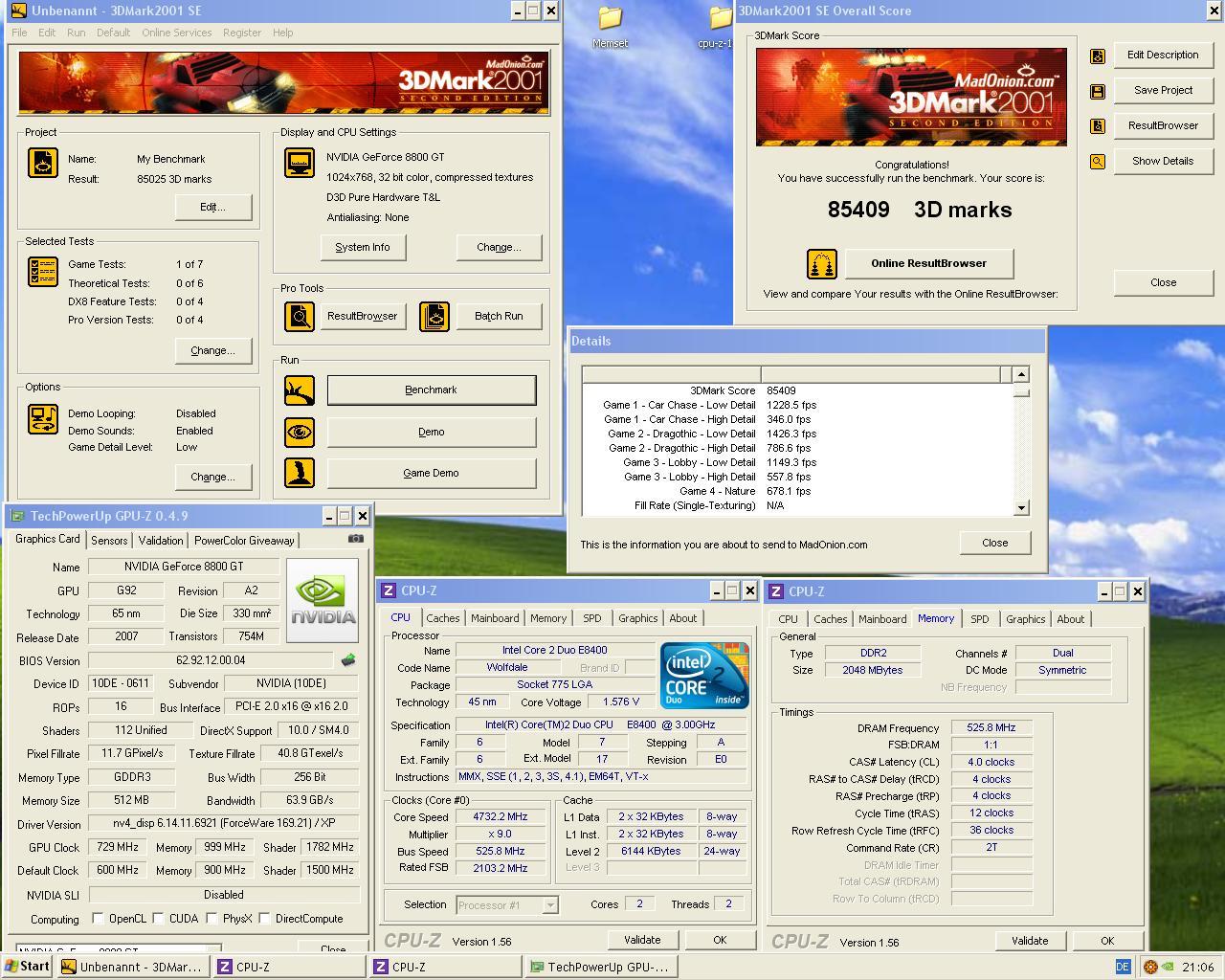1225x980 pixels.
Task: Click the Intel Core 2 Duo logo in CPU-Z
Action: click(x=704, y=676)
